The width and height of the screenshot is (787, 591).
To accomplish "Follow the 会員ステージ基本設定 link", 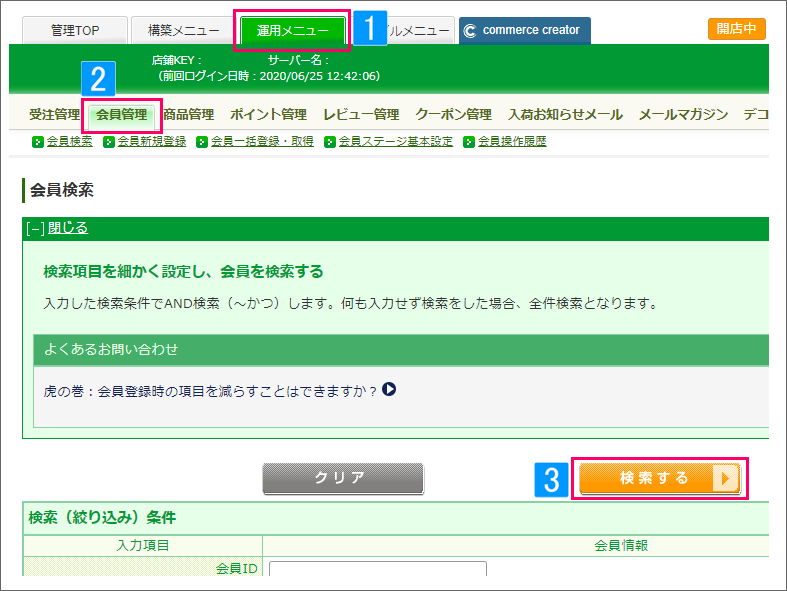I will pos(396,142).
